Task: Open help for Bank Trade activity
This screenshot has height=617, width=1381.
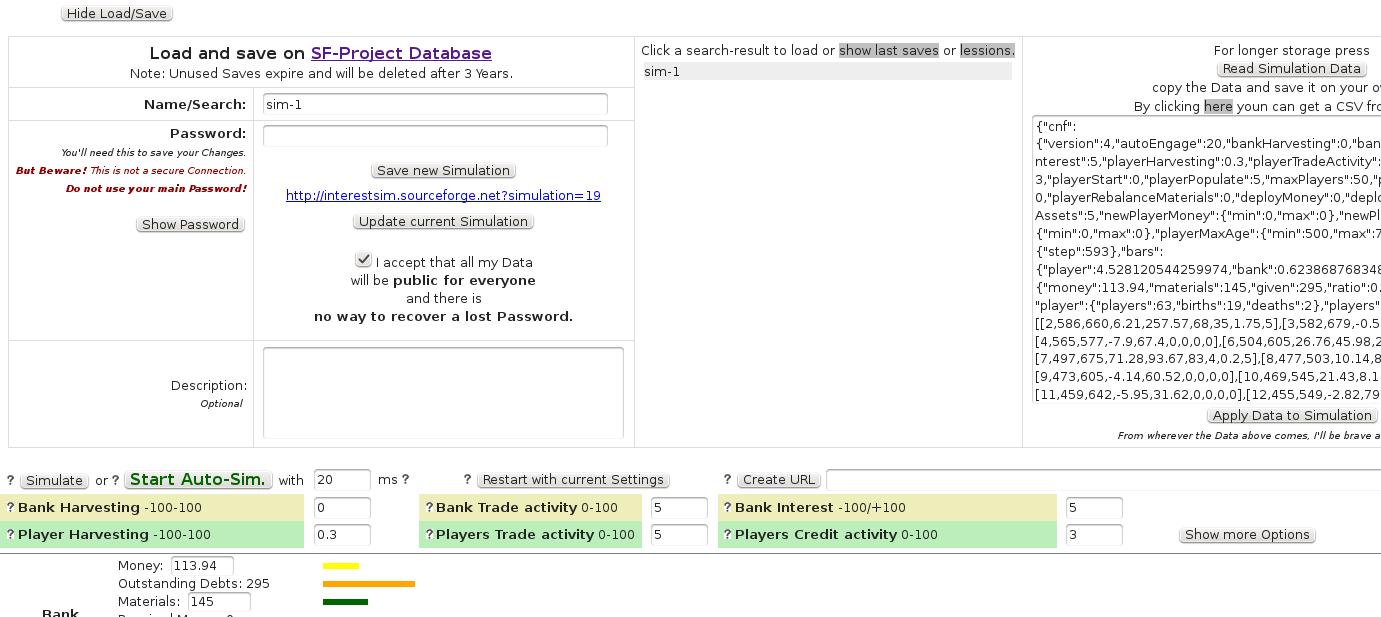Action: tap(430, 507)
